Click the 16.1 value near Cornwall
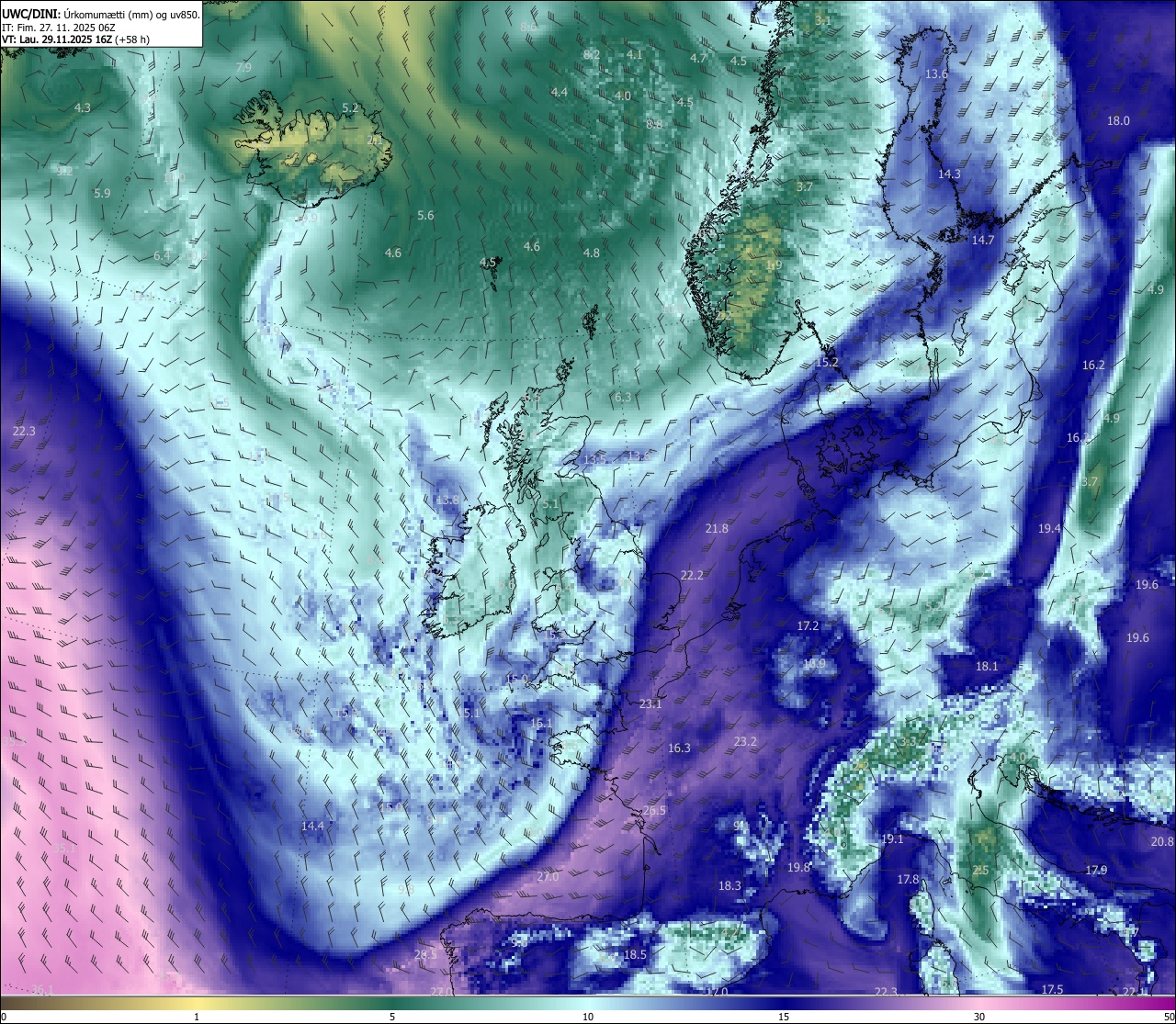 (x=541, y=724)
